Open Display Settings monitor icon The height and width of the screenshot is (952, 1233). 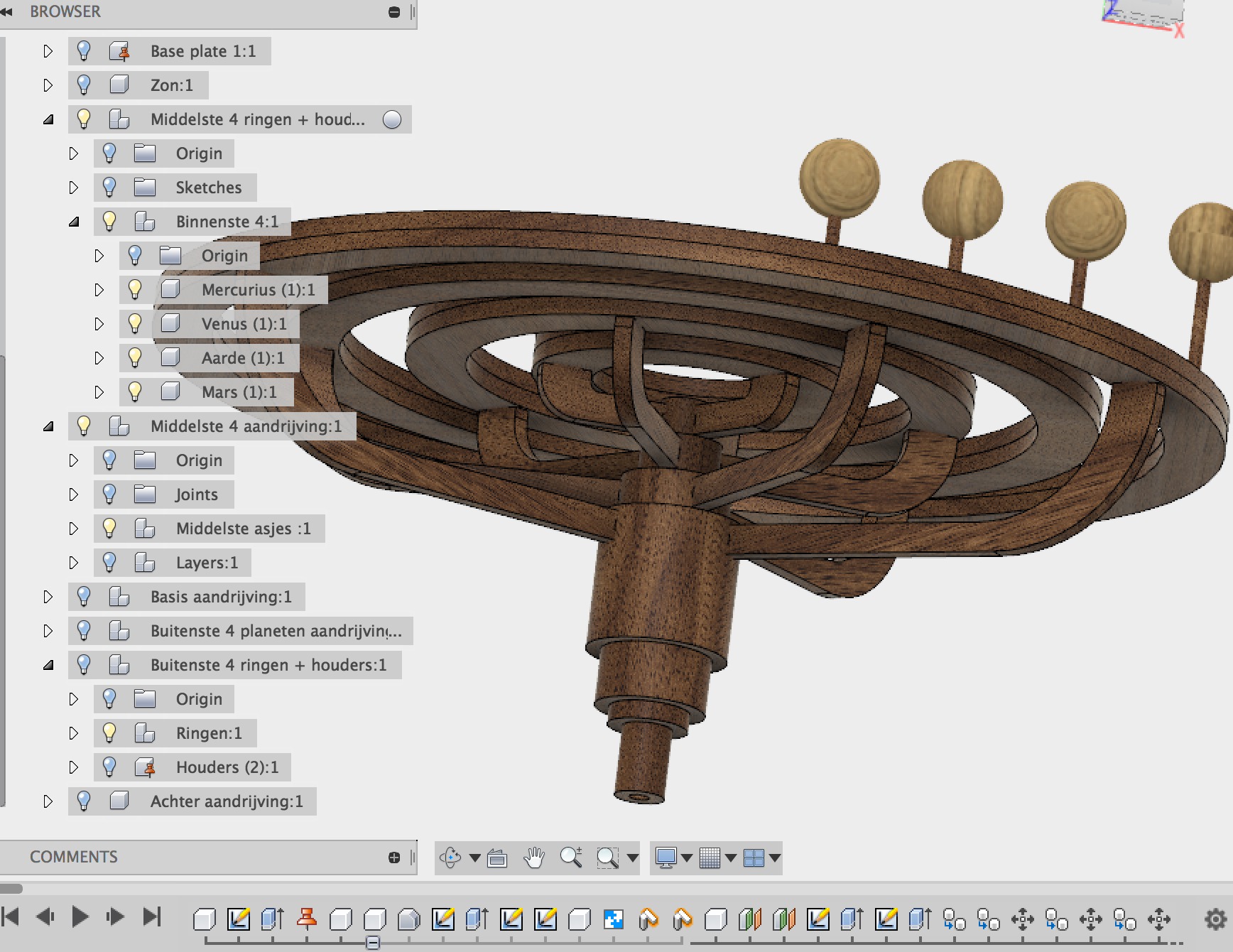(666, 858)
